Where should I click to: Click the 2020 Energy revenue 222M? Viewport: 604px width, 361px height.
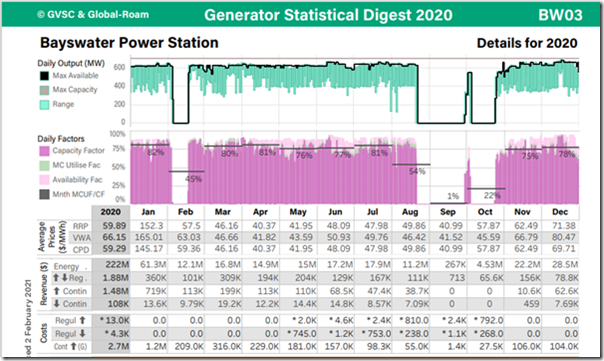[117, 265]
